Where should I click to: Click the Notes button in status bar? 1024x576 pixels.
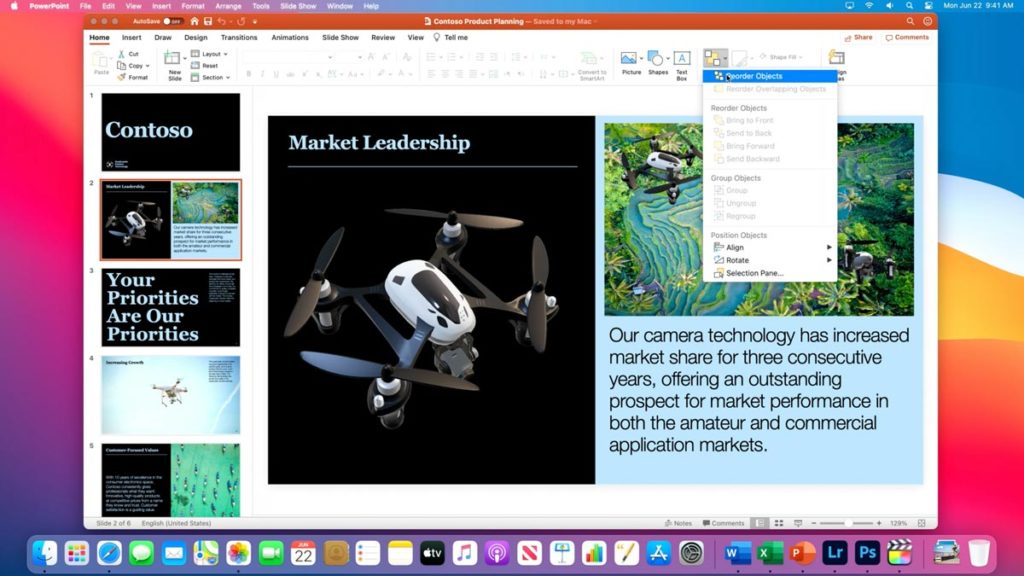[x=678, y=523]
